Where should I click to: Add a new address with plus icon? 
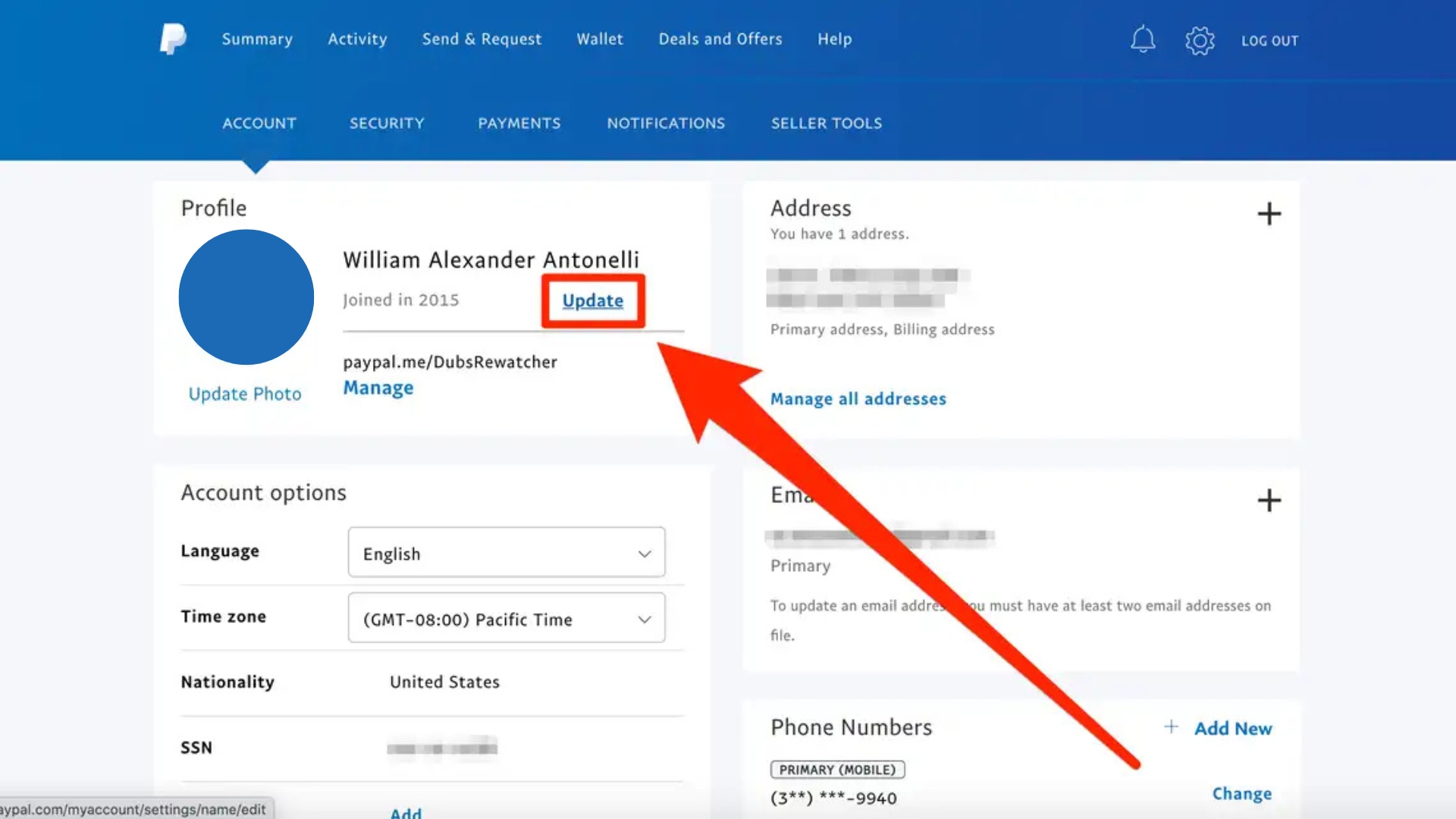click(x=1269, y=214)
